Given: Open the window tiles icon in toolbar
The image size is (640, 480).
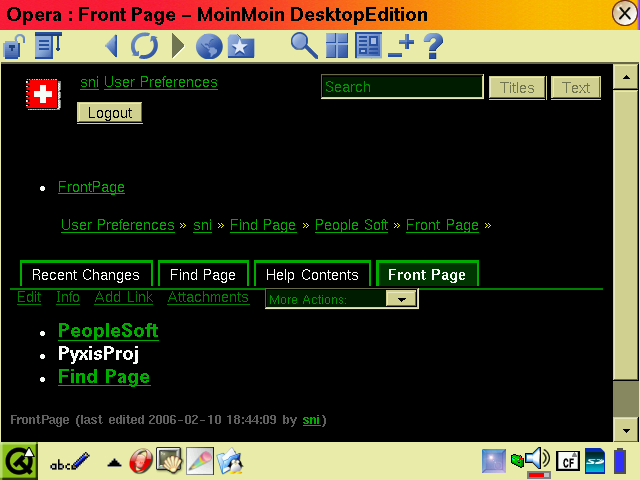Looking at the screenshot, I should (337, 46).
